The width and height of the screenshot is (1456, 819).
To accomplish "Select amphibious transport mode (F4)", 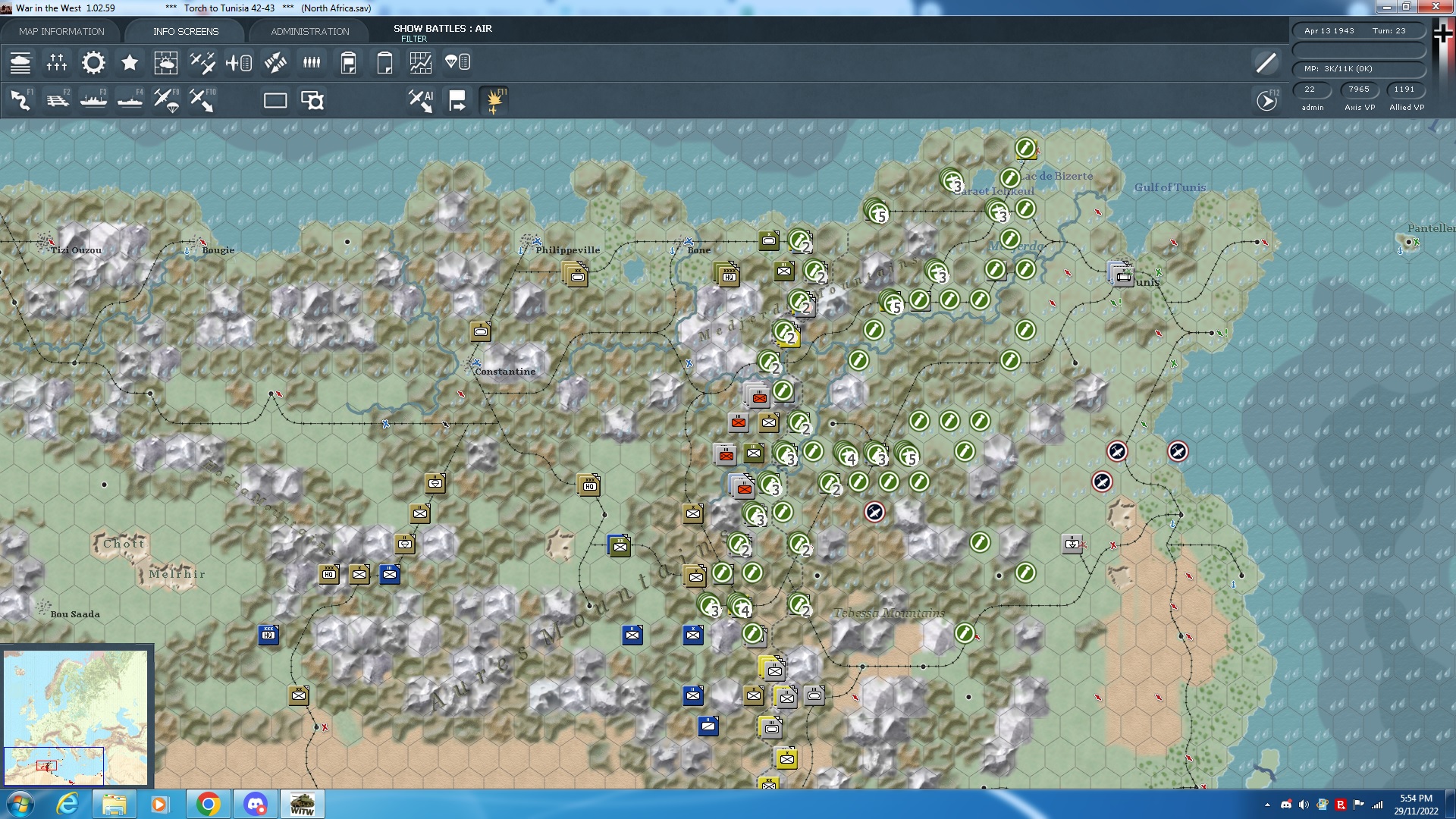I will tap(130, 99).
